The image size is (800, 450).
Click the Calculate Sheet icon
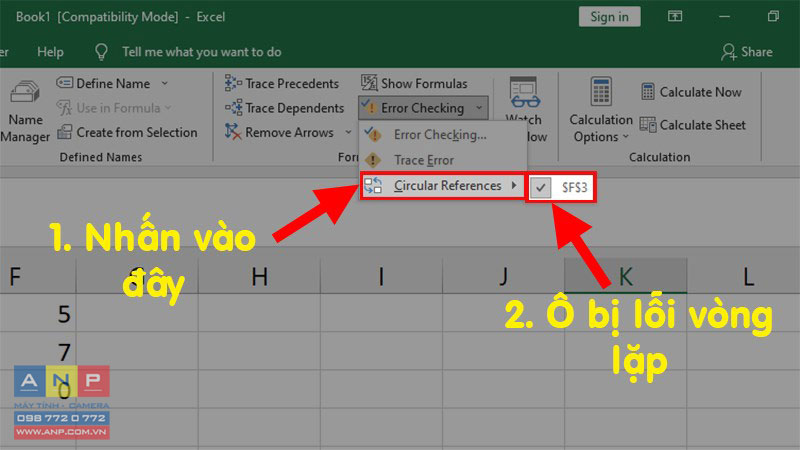pyautogui.click(x=647, y=125)
